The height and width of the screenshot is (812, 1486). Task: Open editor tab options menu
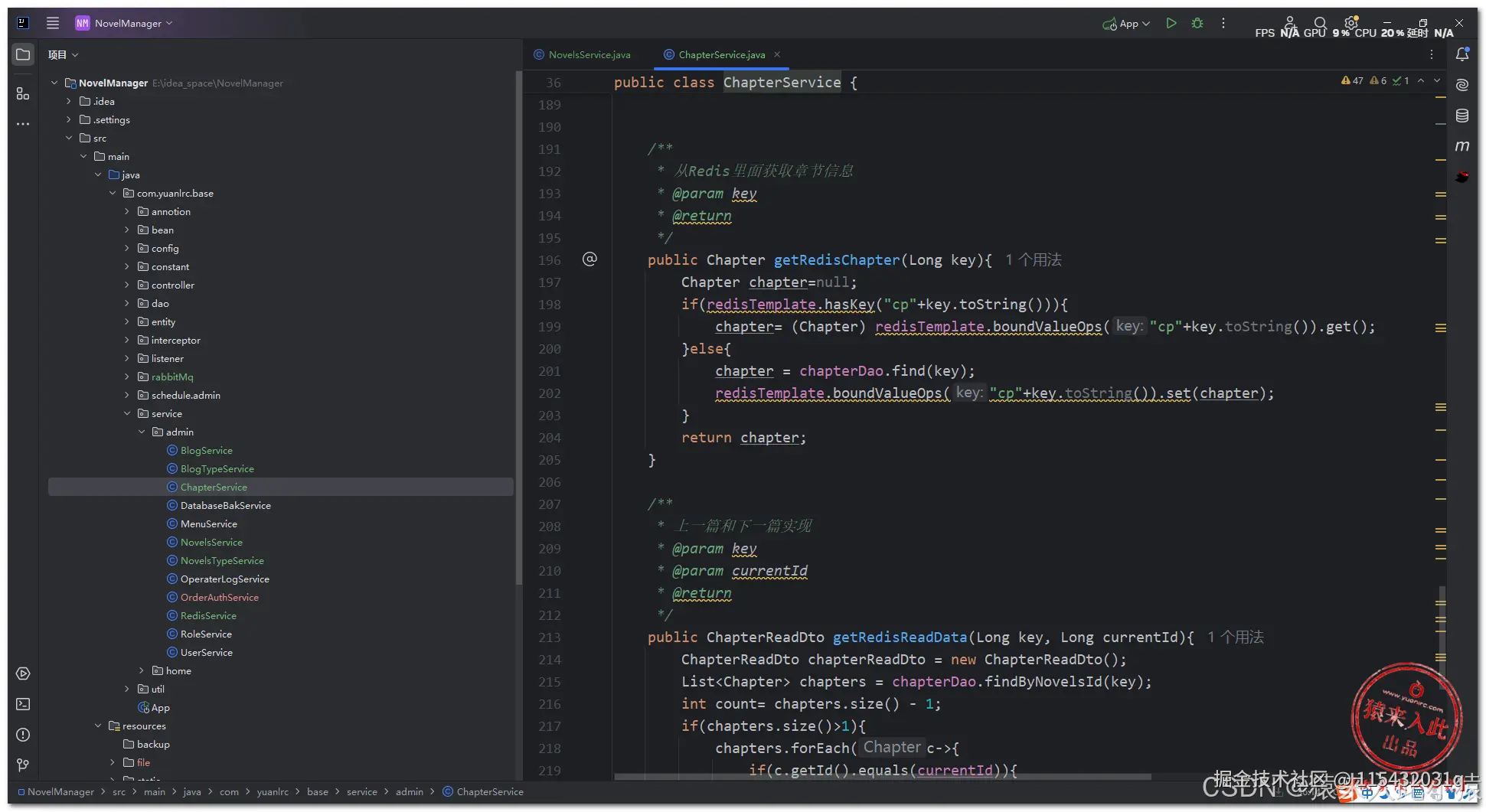1432,54
